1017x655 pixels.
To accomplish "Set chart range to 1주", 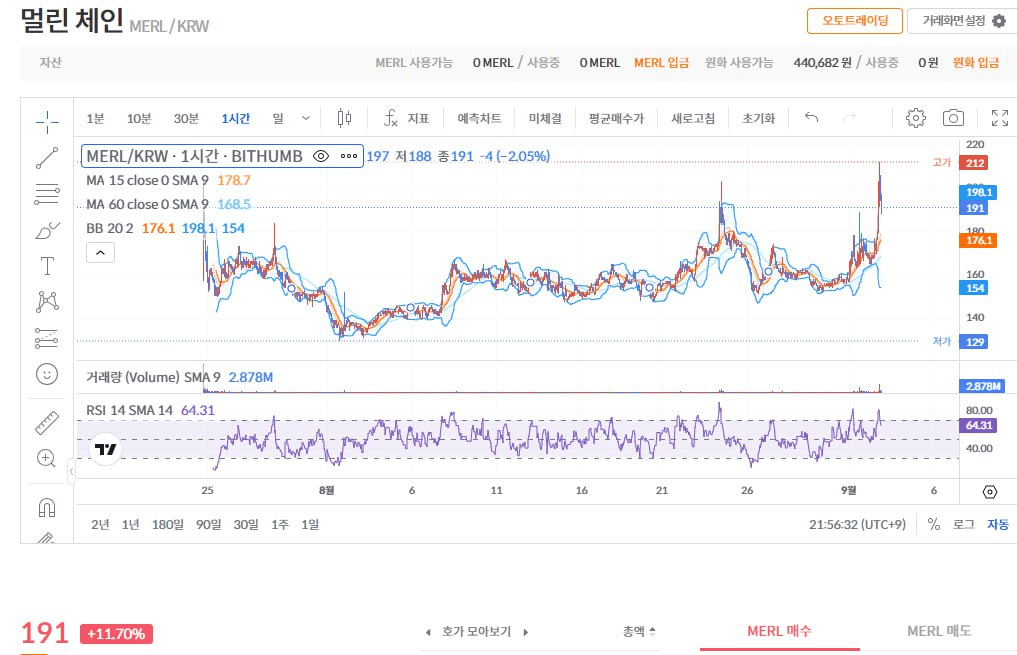I will coord(280,524).
